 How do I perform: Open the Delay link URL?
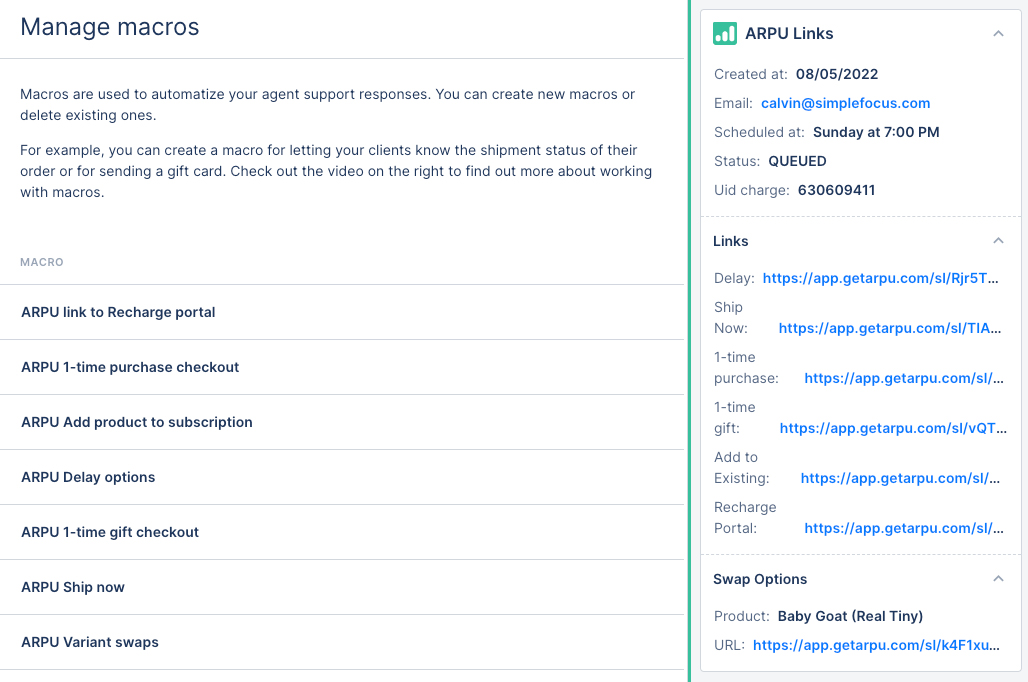coord(880,279)
